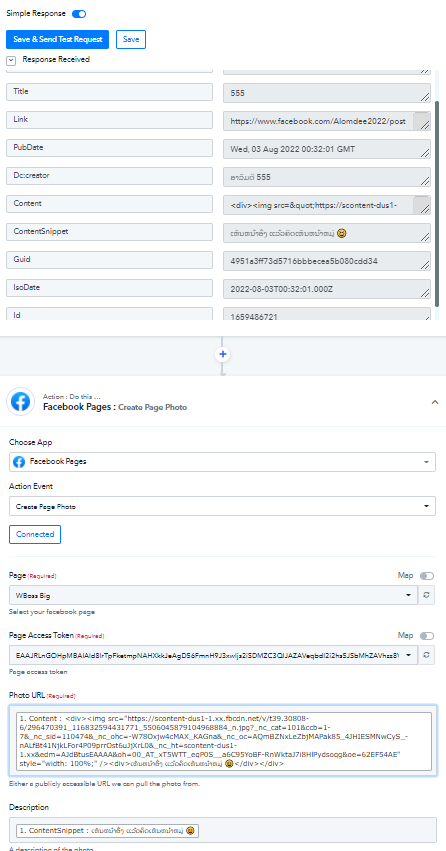The height and width of the screenshot is (851, 446).
Task: Refresh the Page field list
Action: pos(426,595)
